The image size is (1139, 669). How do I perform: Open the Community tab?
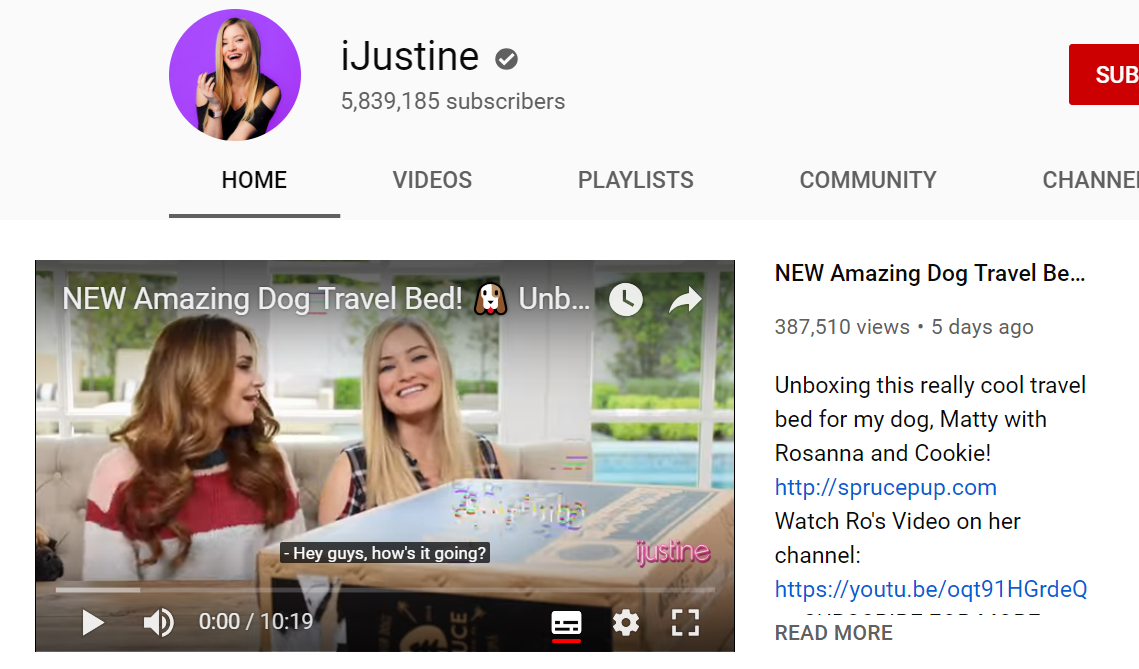(868, 180)
